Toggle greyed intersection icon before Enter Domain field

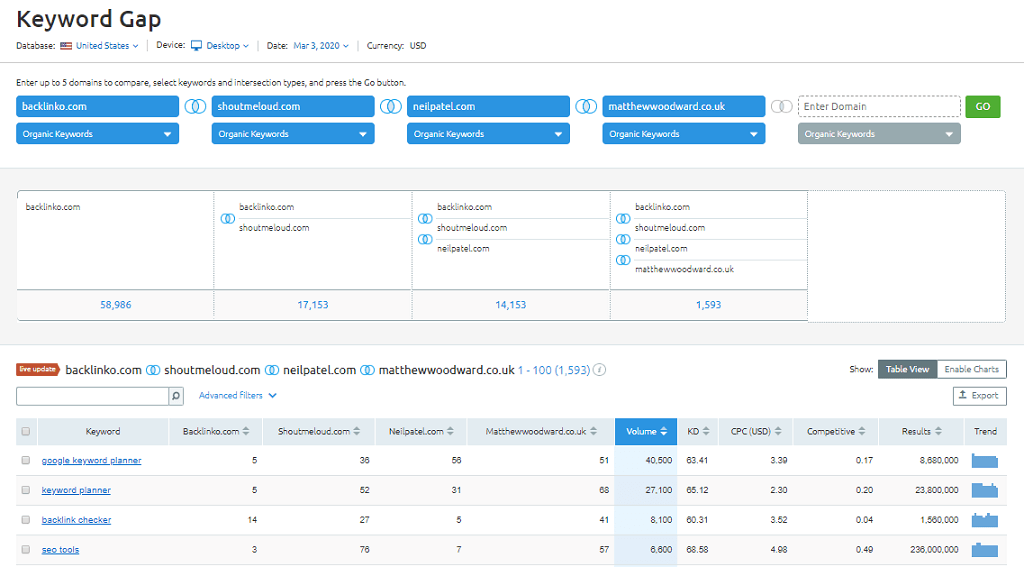coord(781,106)
